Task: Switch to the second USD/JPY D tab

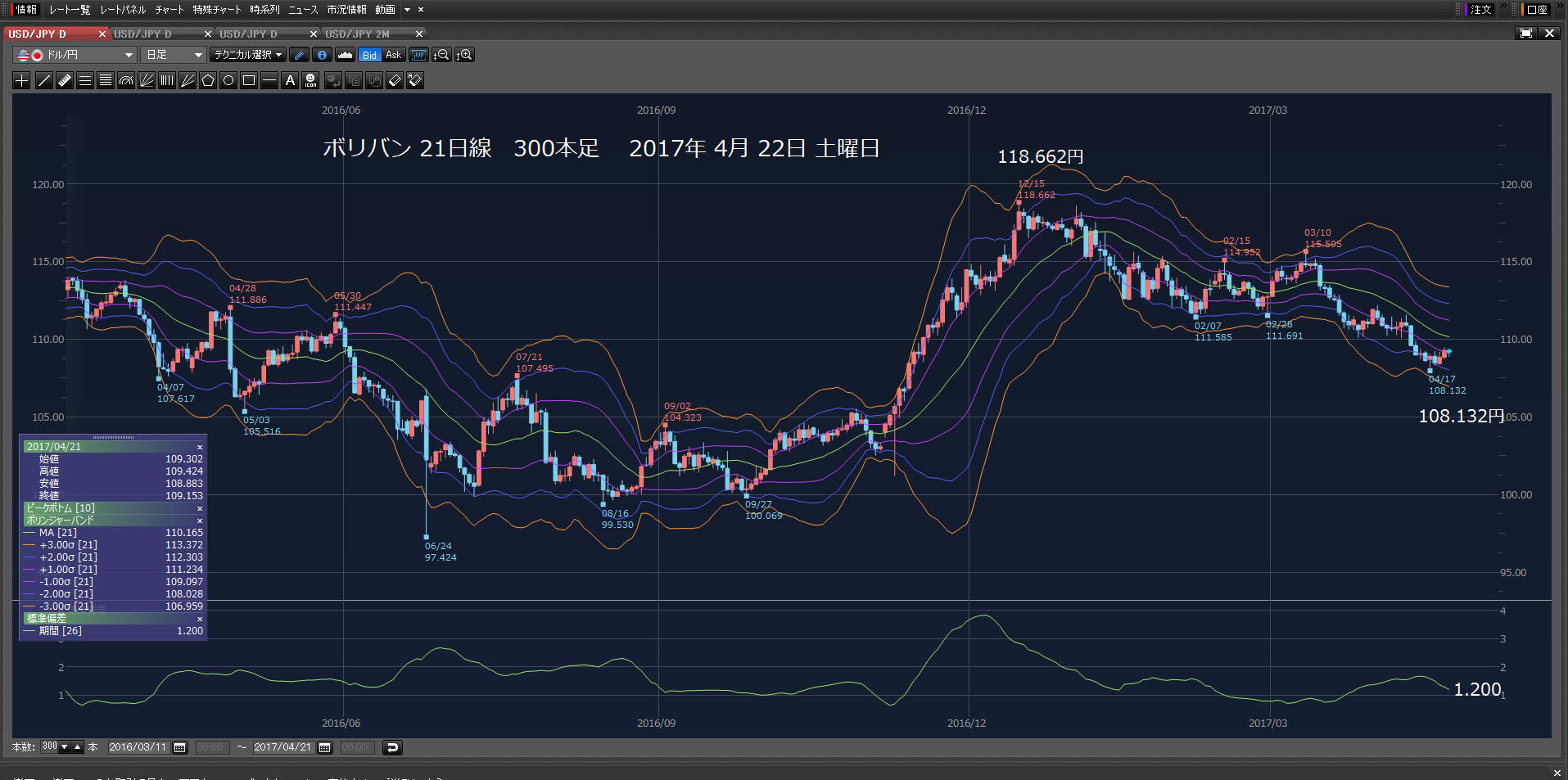Action: [x=142, y=34]
